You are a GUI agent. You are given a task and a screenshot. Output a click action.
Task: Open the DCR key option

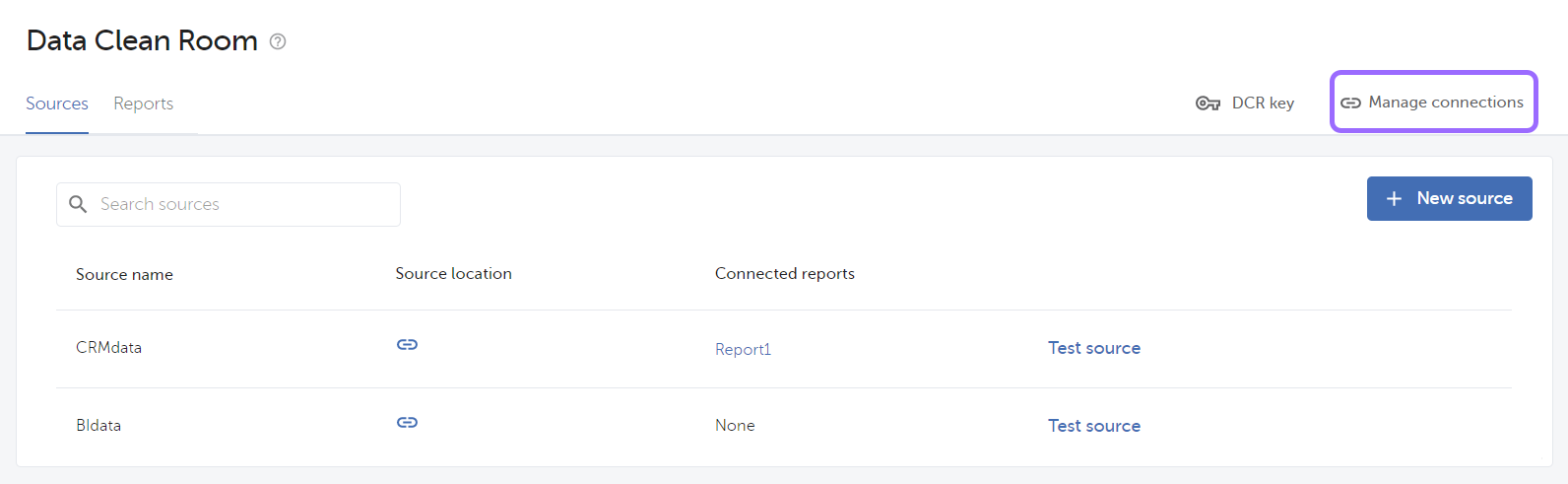tap(1245, 103)
